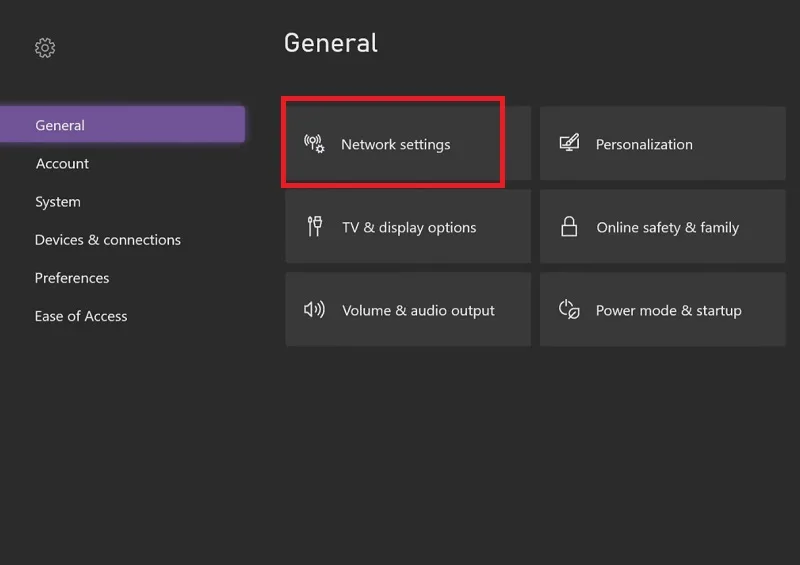Screen dimensions: 800x565
Task: Open the Online safety & family label
Action: (x=667, y=228)
